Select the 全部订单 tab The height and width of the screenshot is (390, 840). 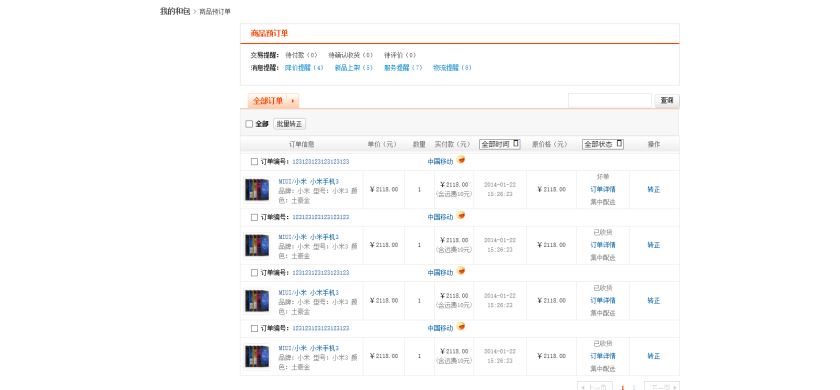(x=273, y=101)
